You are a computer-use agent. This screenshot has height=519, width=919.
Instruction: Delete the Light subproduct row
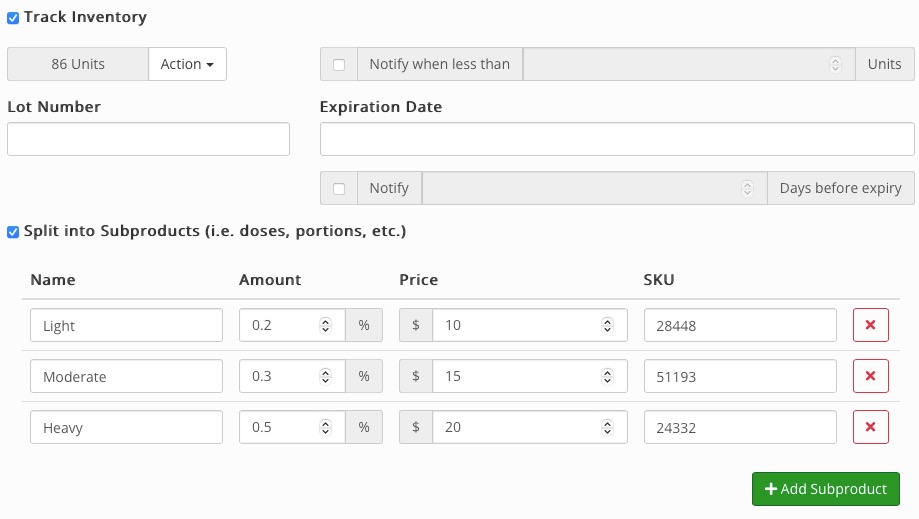coord(870,325)
